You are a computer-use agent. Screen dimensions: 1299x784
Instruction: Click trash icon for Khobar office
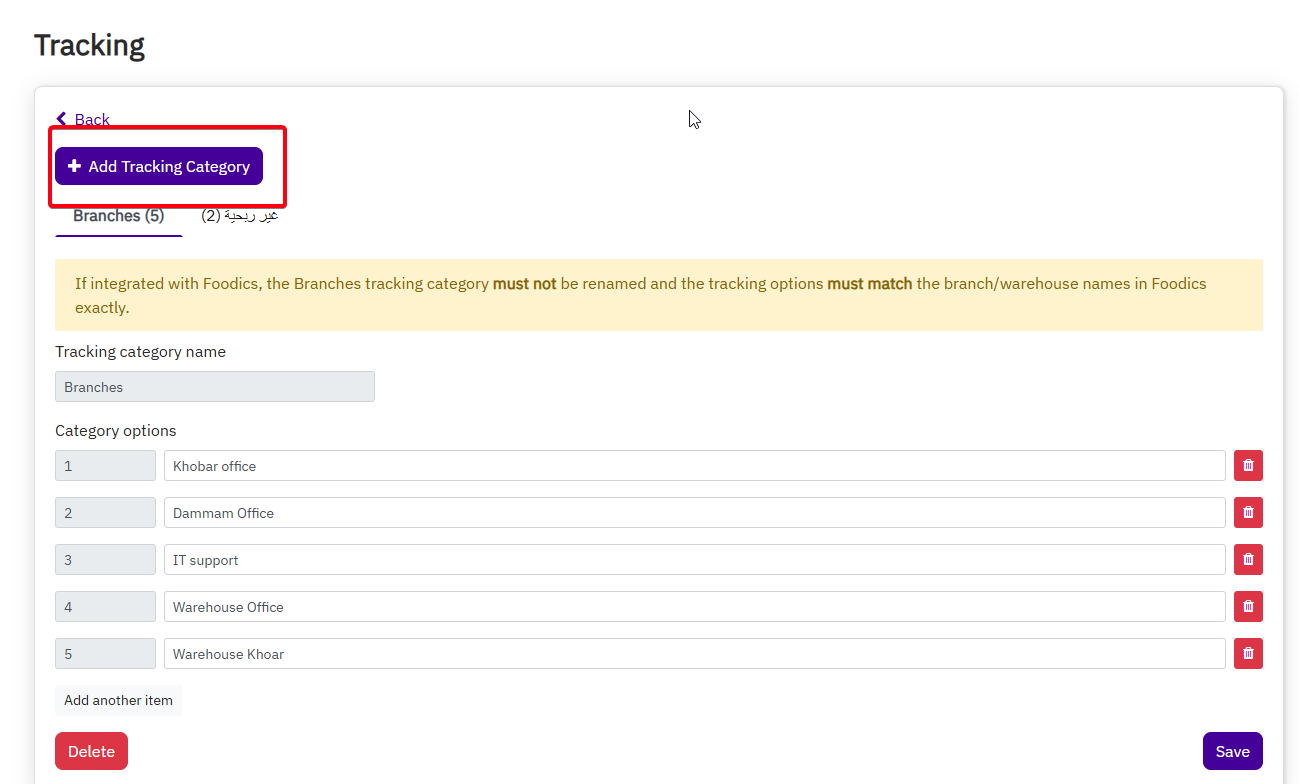[1248, 466]
